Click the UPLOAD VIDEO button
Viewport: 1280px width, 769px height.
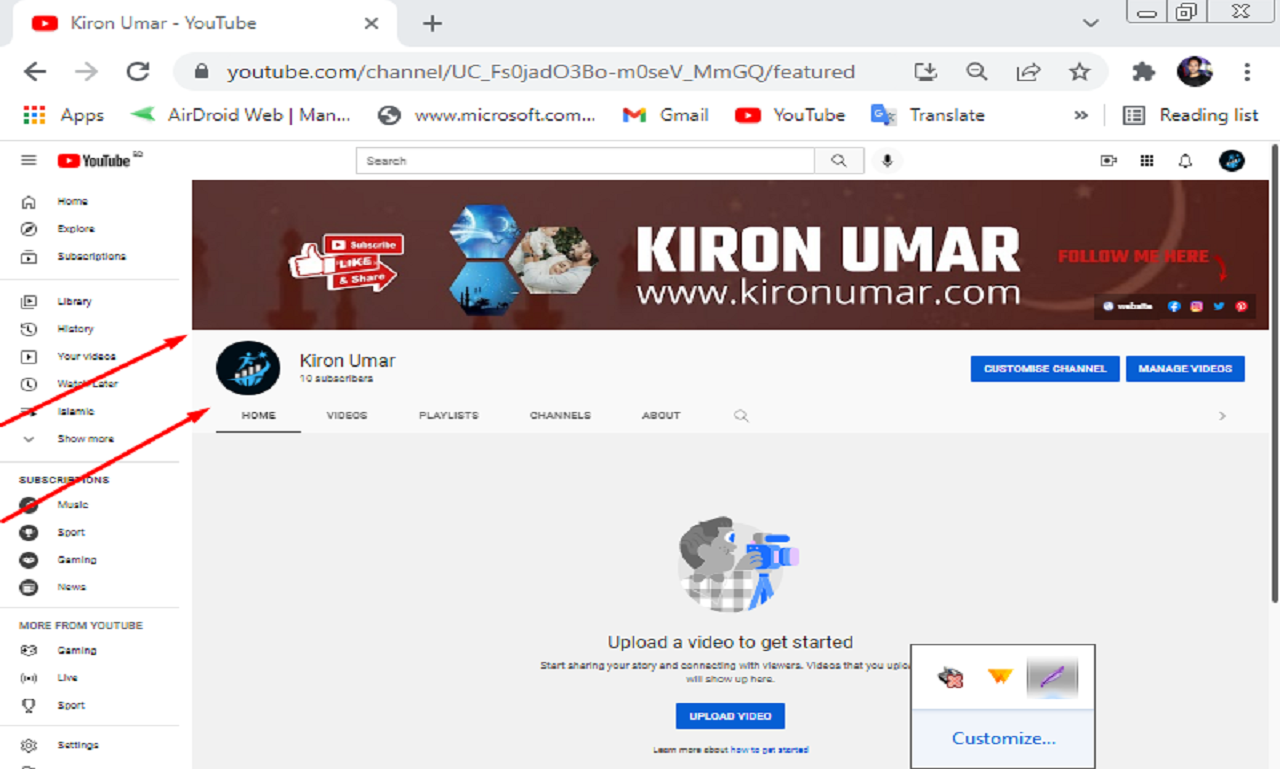pos(730,716)
